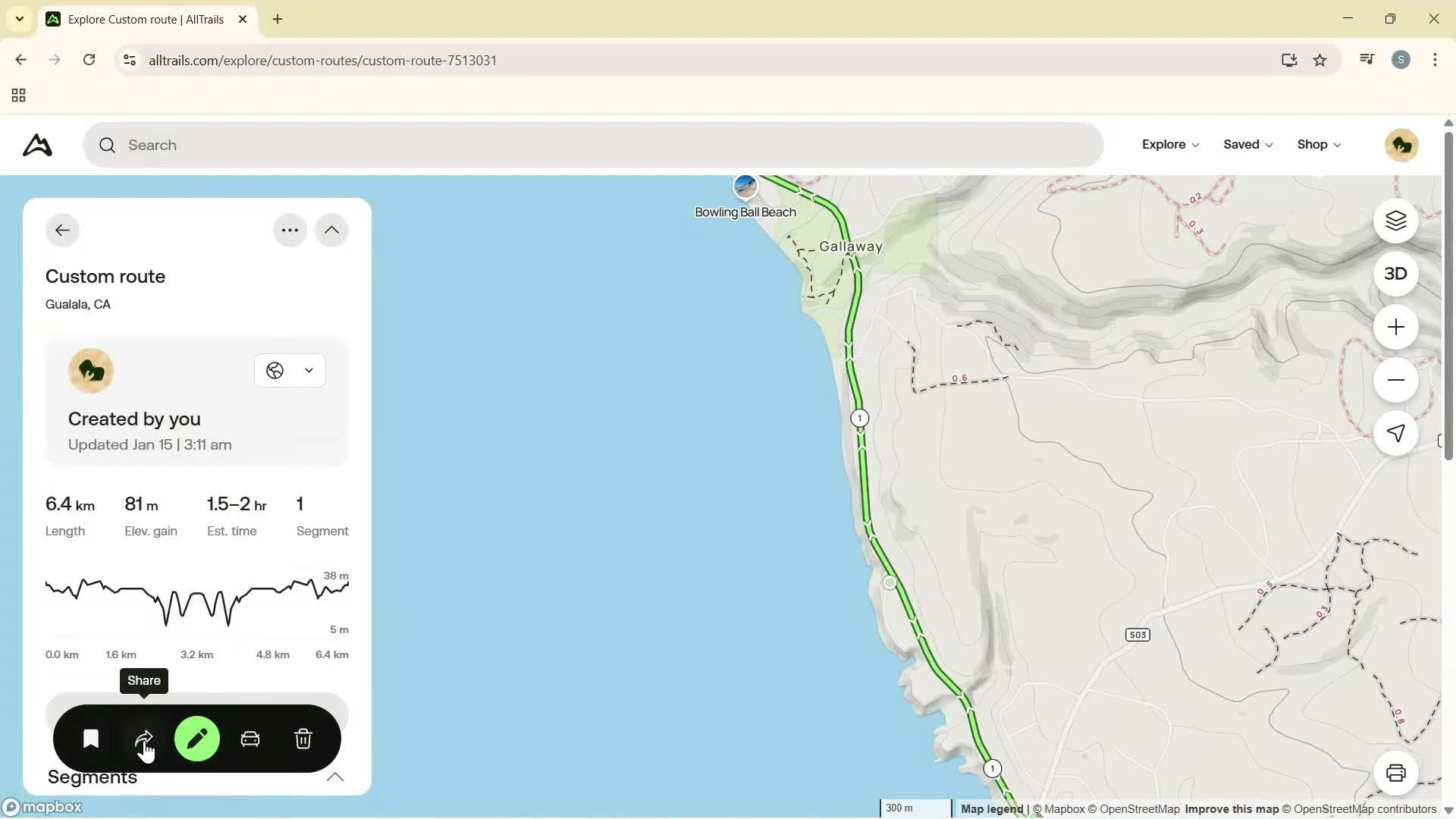This screenshot has height=819, width=1456.
Task: Toggle the bookmark to save this route
Action: (x=90, y=739)
